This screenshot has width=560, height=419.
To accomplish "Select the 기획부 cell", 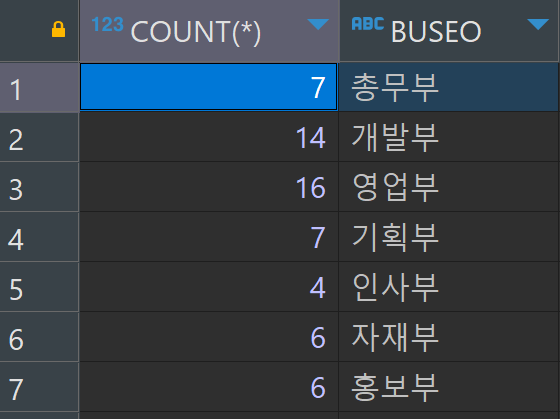I will (x=449, y=237).
